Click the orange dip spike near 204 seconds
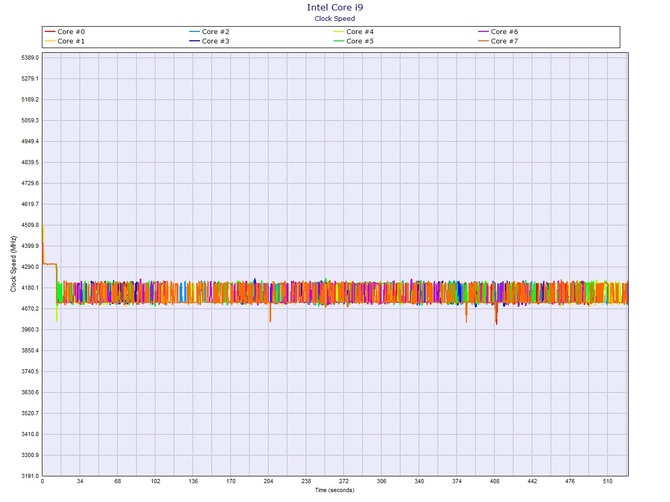Image resolution: width=670 pixels, height=502 pixels. pyautogui.click(x=270, y=313)
